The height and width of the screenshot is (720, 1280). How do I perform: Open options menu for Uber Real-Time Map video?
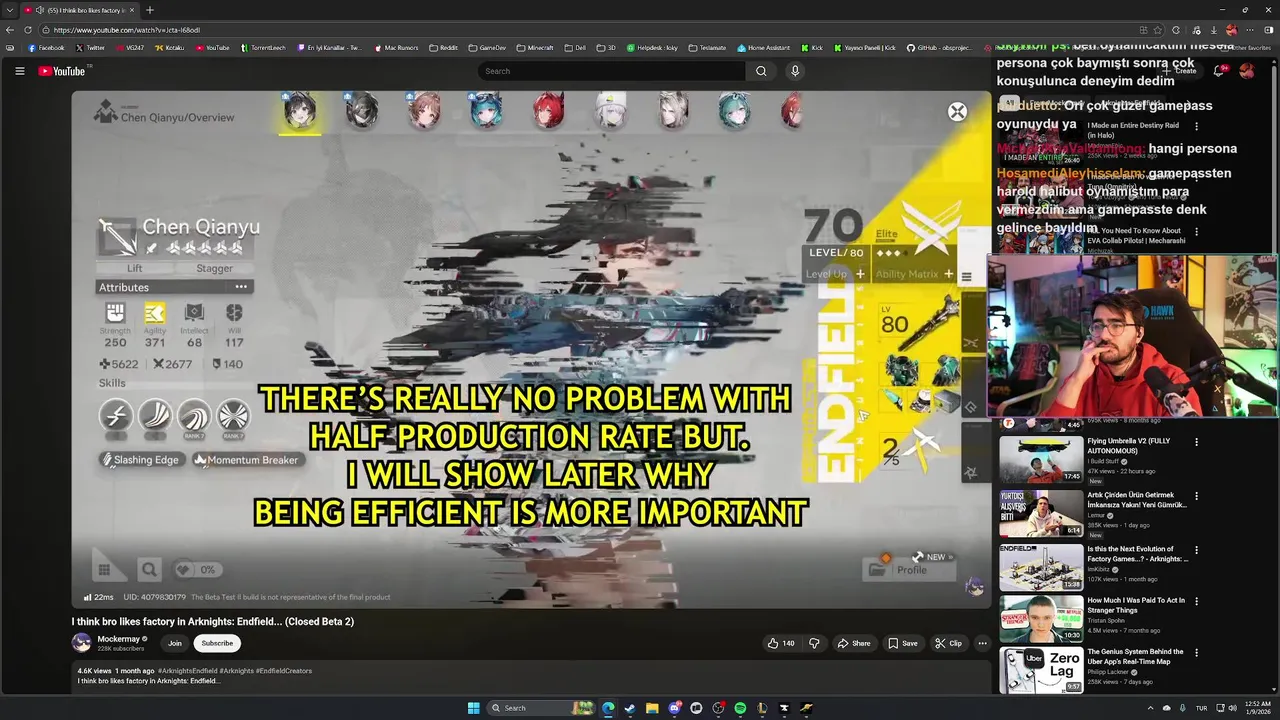click(1196, 653)
